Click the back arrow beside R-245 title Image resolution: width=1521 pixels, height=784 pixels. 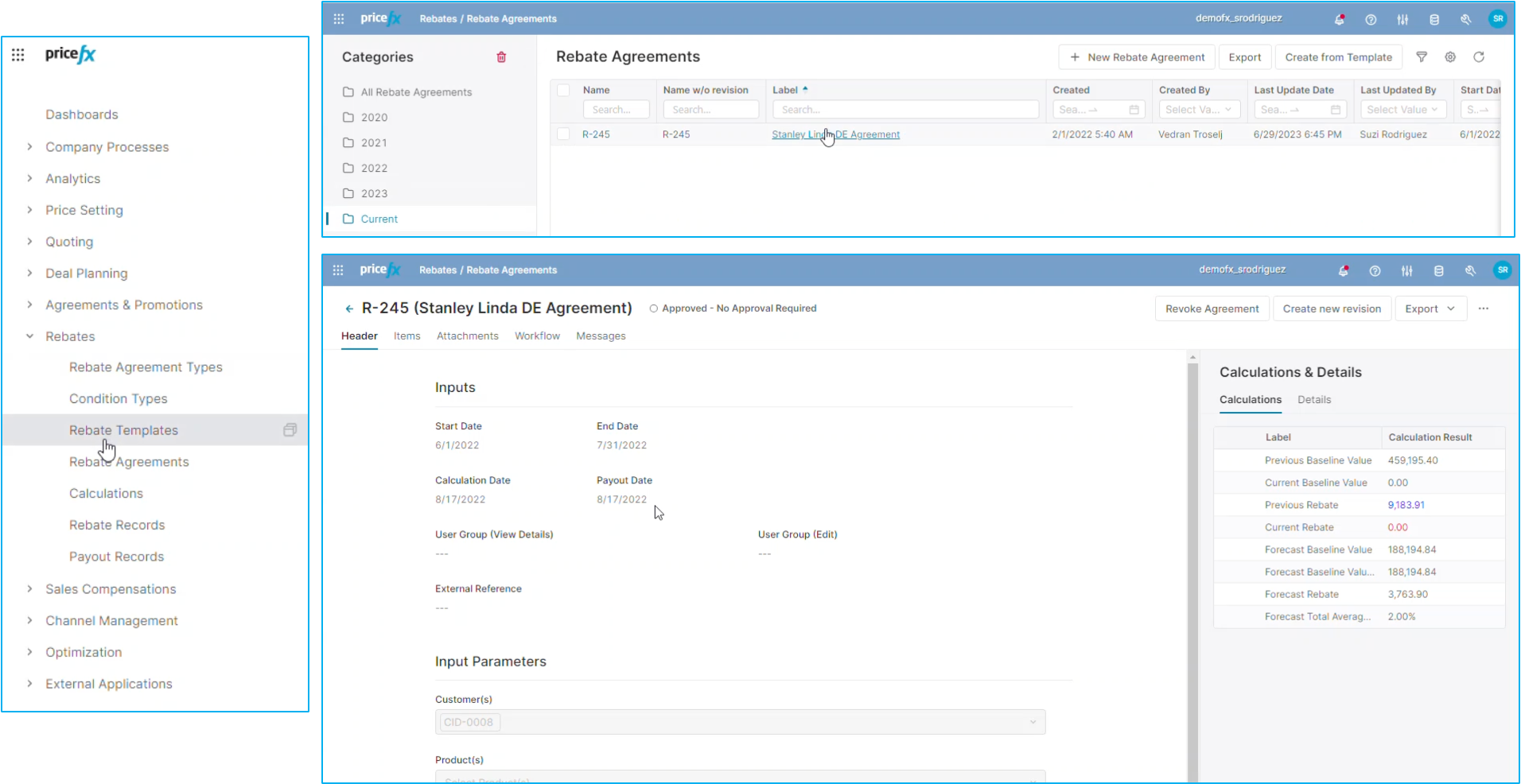[x=349, y=309]
